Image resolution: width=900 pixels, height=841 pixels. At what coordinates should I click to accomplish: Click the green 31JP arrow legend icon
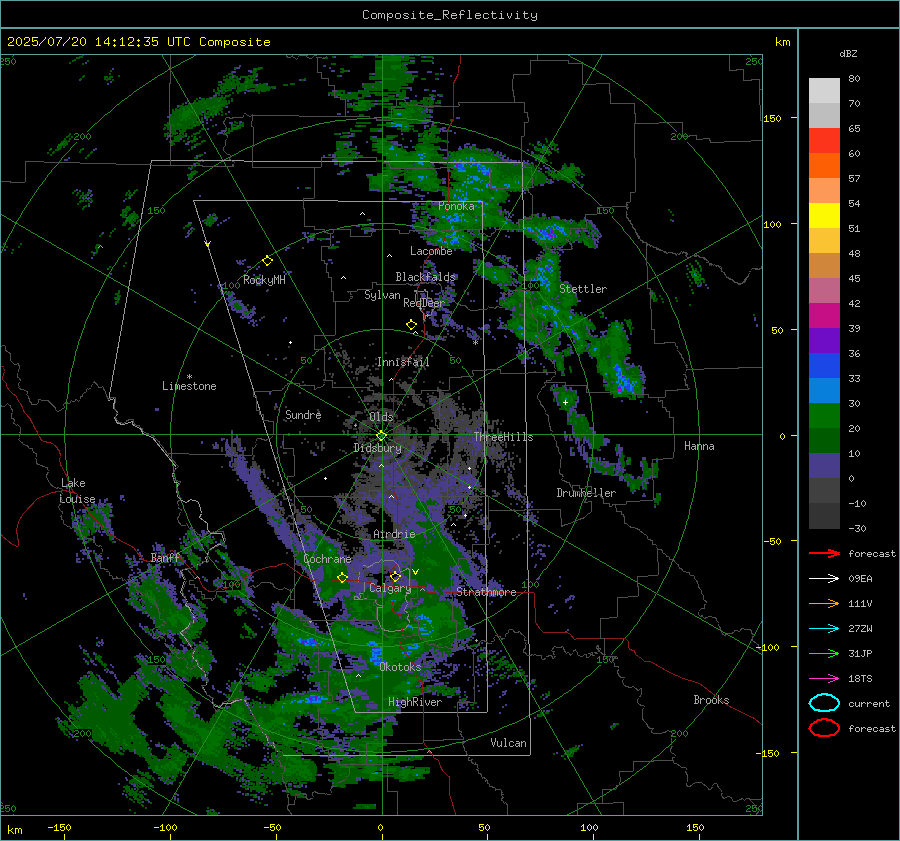[x=824, y=653]
